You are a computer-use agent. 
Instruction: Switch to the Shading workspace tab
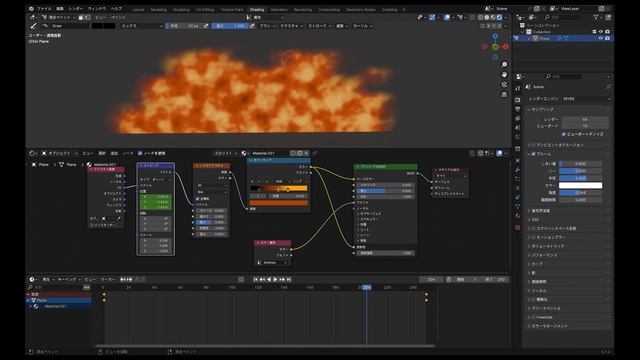click(257, 9)
